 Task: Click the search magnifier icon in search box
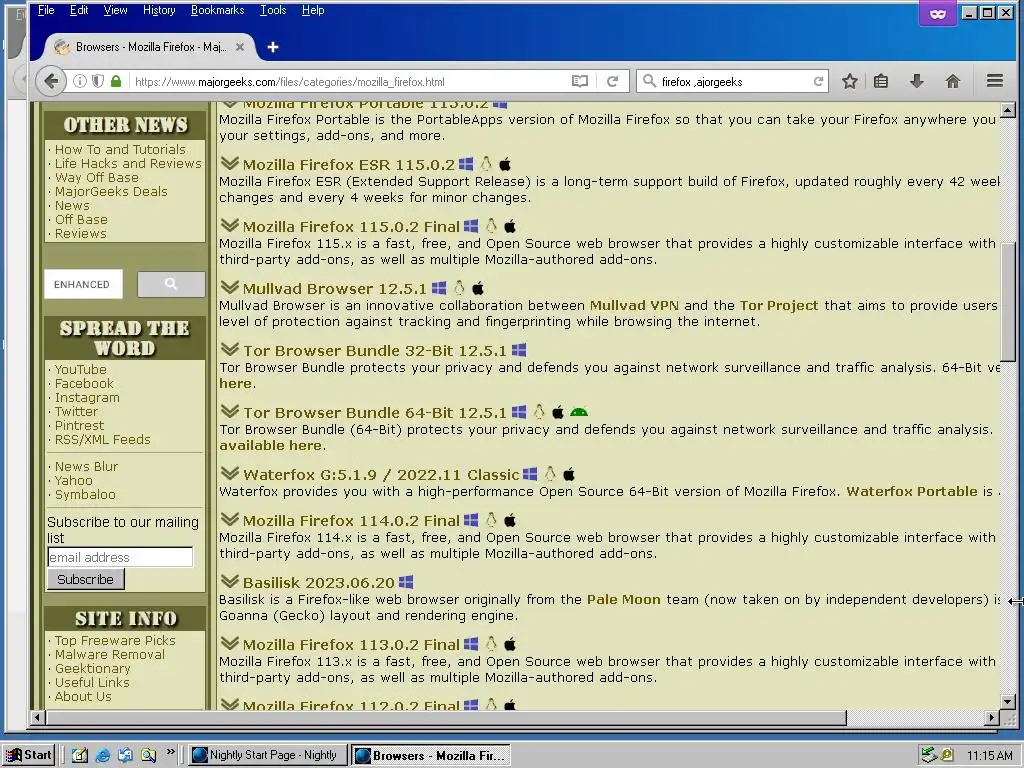(649, 81)
